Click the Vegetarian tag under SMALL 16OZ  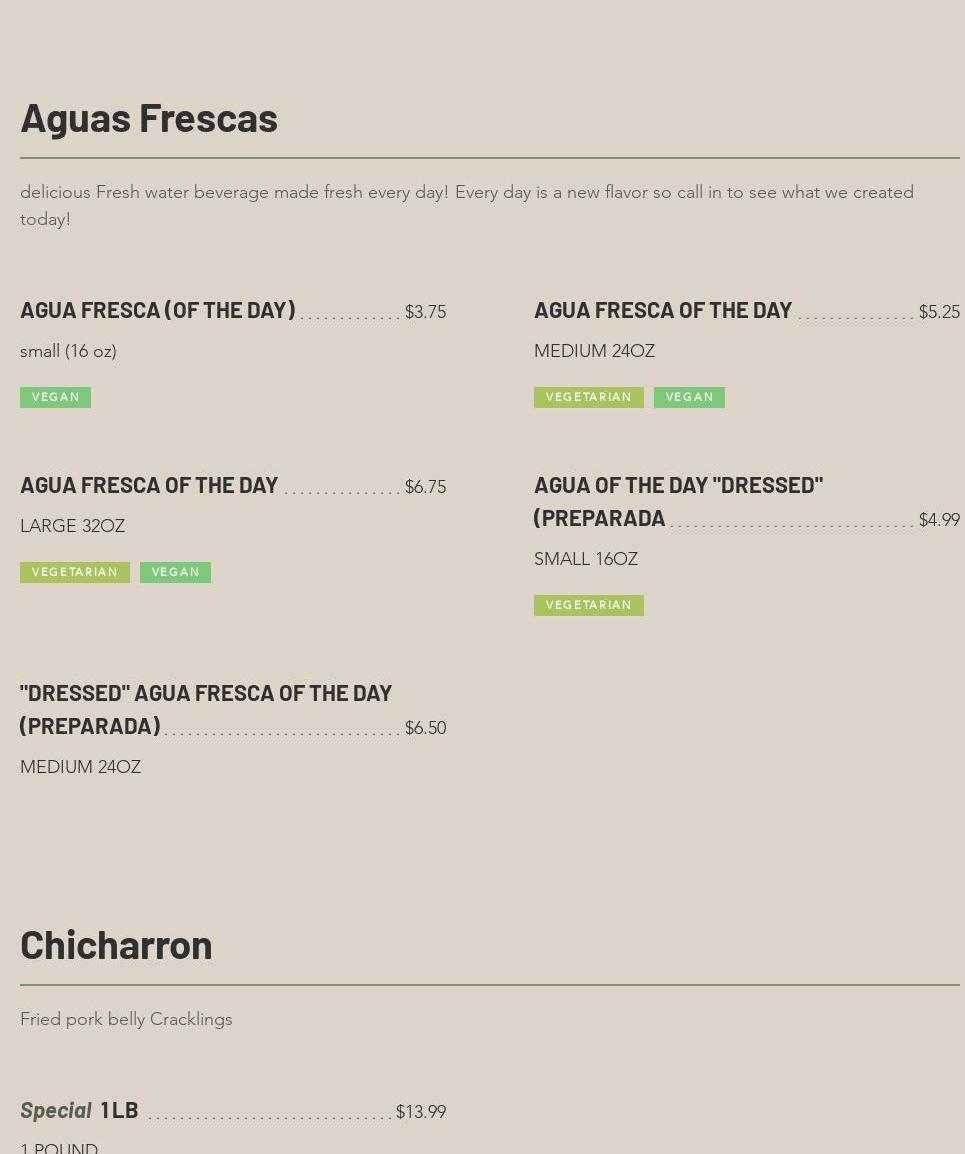click(588, 605)
